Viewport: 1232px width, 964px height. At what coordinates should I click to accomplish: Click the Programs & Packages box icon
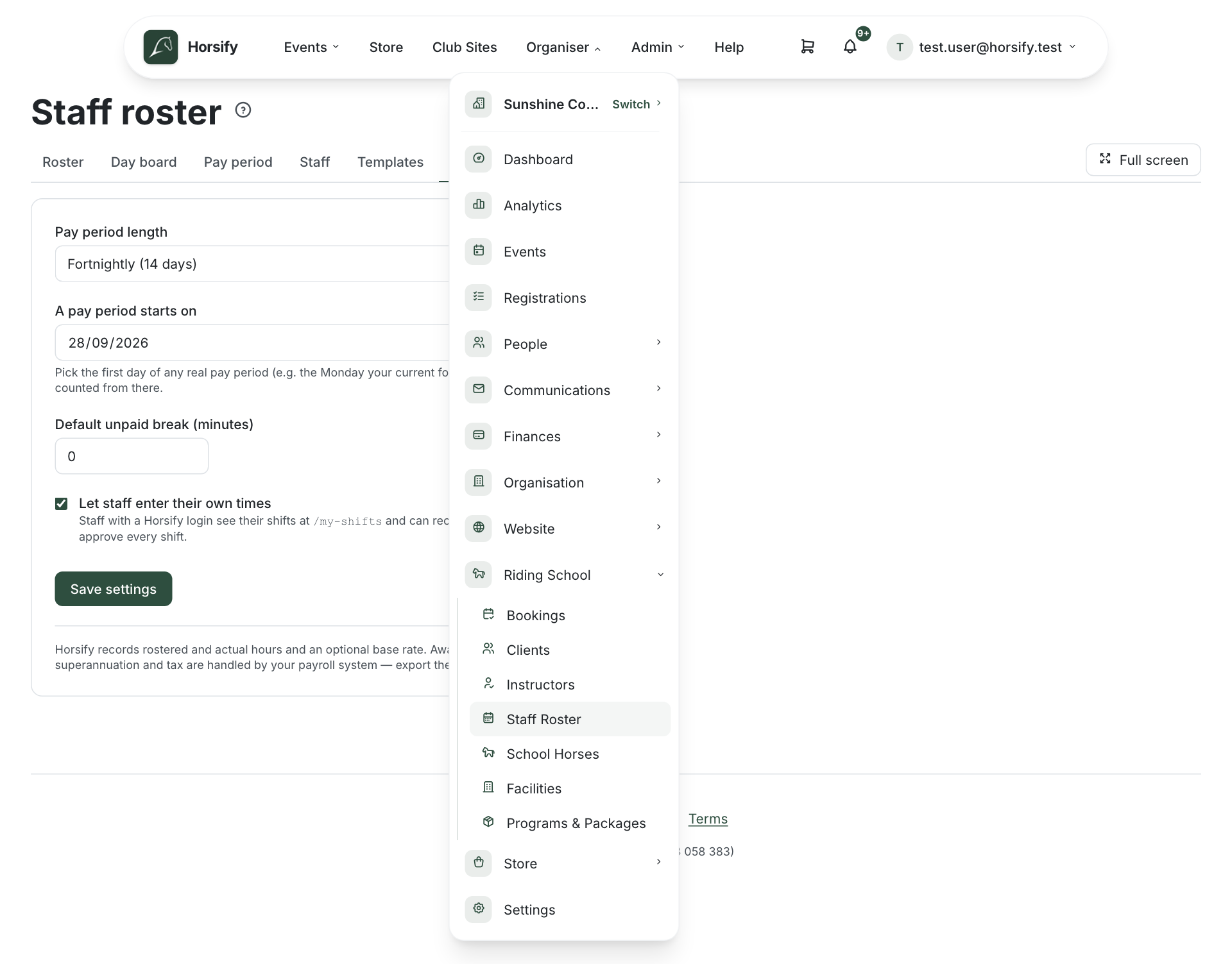pos(488,822)
